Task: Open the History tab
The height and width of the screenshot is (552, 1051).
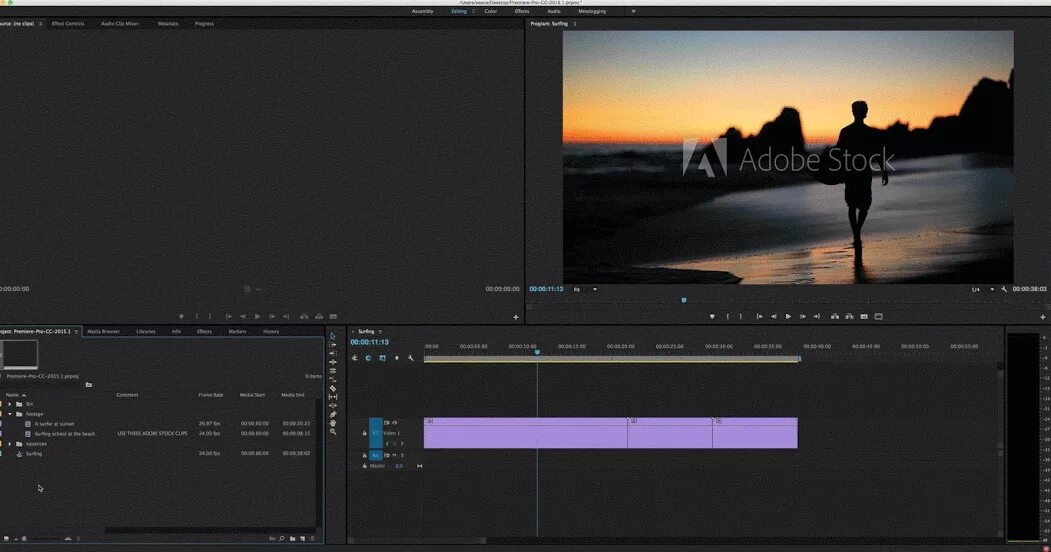Action: (x=271, y=332)
